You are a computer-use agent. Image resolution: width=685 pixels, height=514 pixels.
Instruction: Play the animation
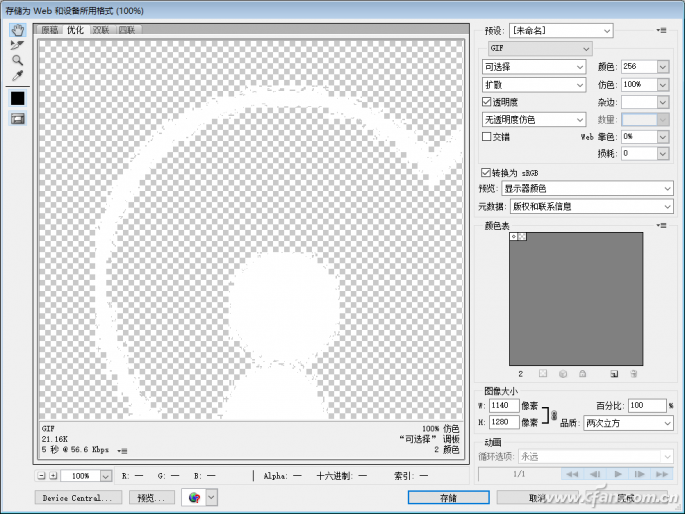pyautogui.click(x=617, y=474)
